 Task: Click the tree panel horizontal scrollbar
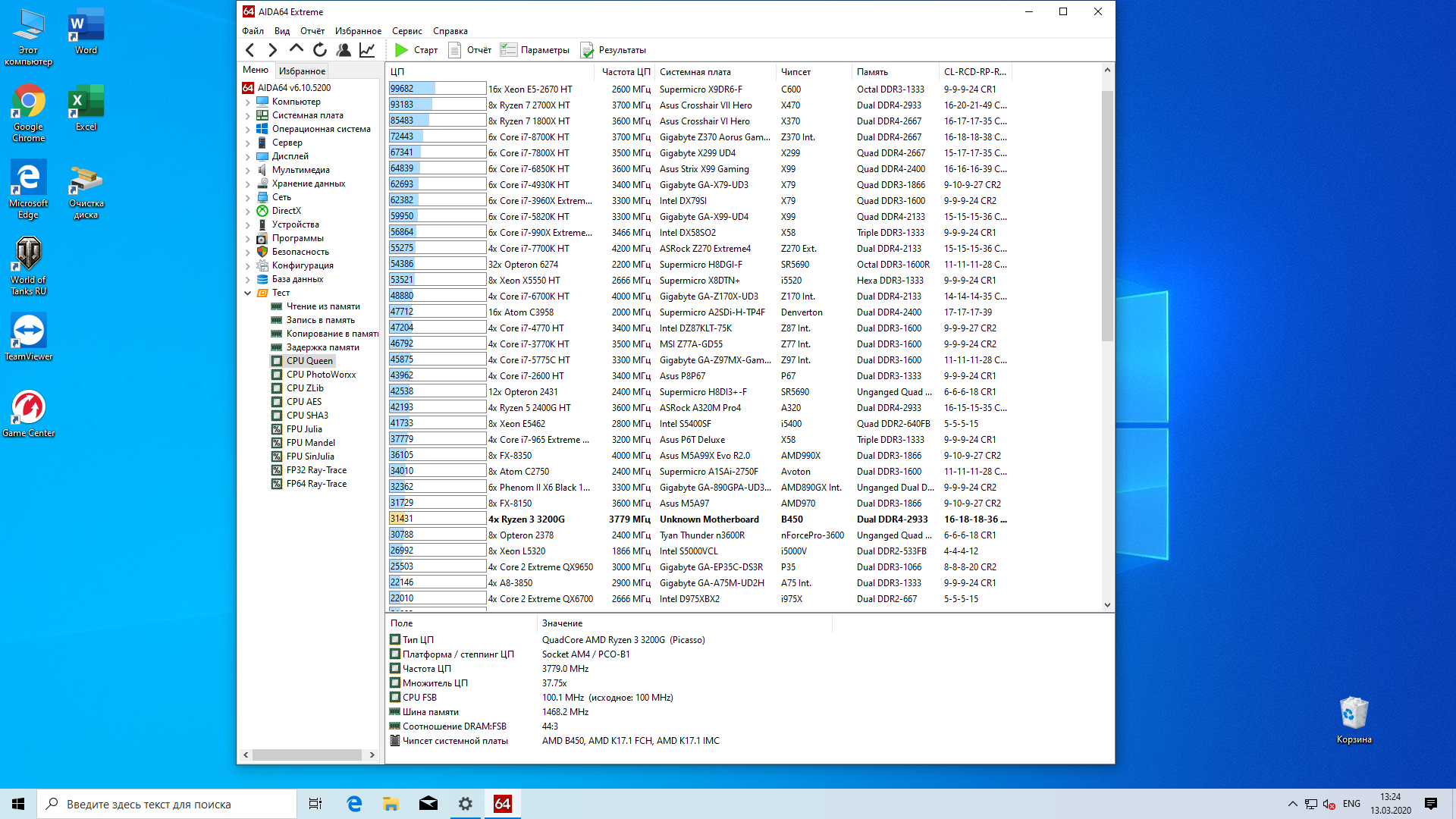click(x=309, y=755)
